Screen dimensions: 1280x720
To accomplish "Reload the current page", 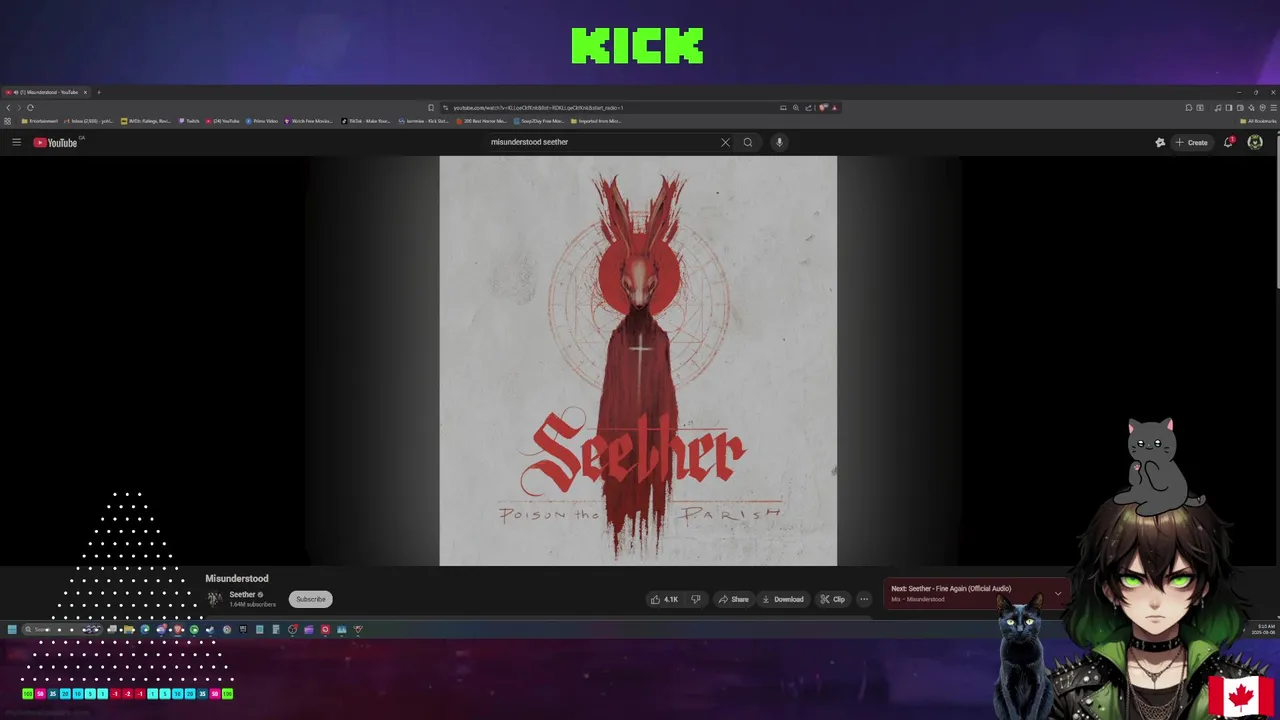I will click(30, 107).
